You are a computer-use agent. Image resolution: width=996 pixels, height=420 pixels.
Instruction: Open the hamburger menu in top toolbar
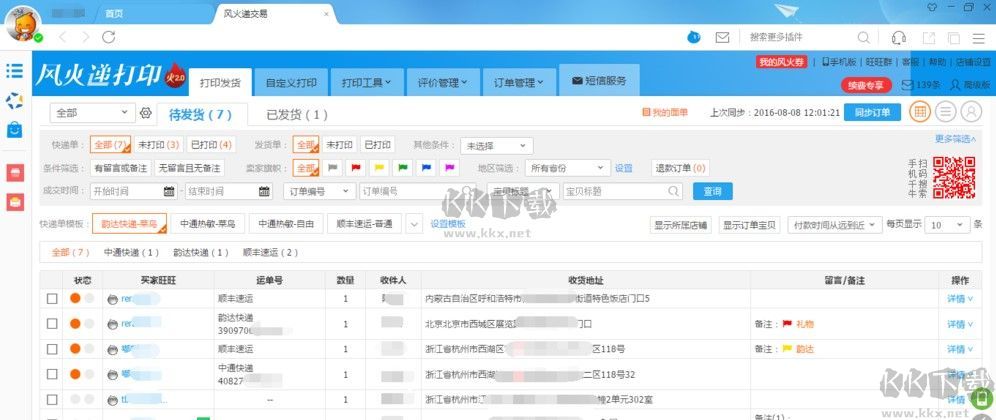[978, 37]
